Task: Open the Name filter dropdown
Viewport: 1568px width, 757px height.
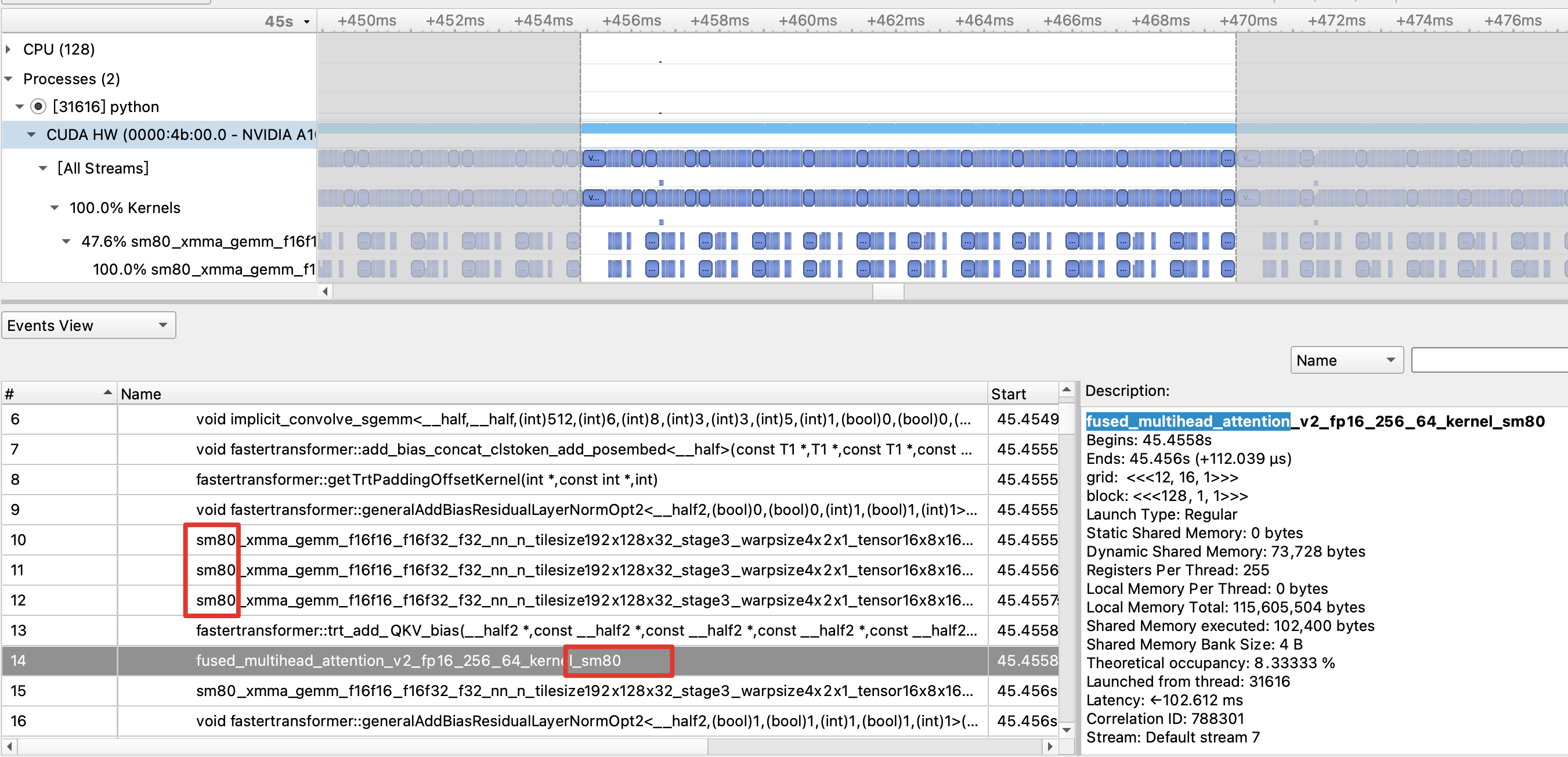Action: click(1346, 361)
